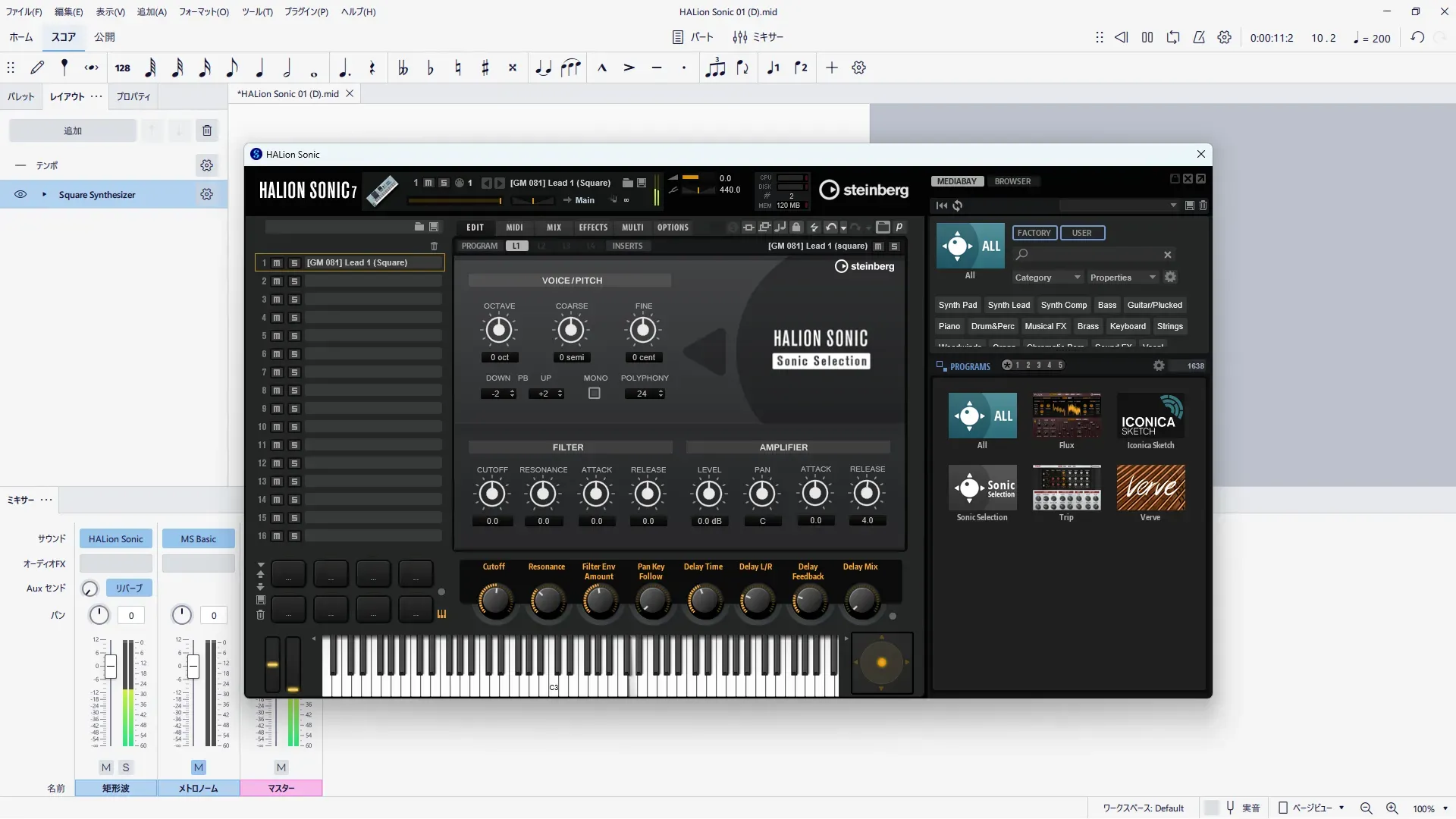Viewport: 1456px width, 819px height.
Task: Open the tie note tool
Action: point(543,68)
